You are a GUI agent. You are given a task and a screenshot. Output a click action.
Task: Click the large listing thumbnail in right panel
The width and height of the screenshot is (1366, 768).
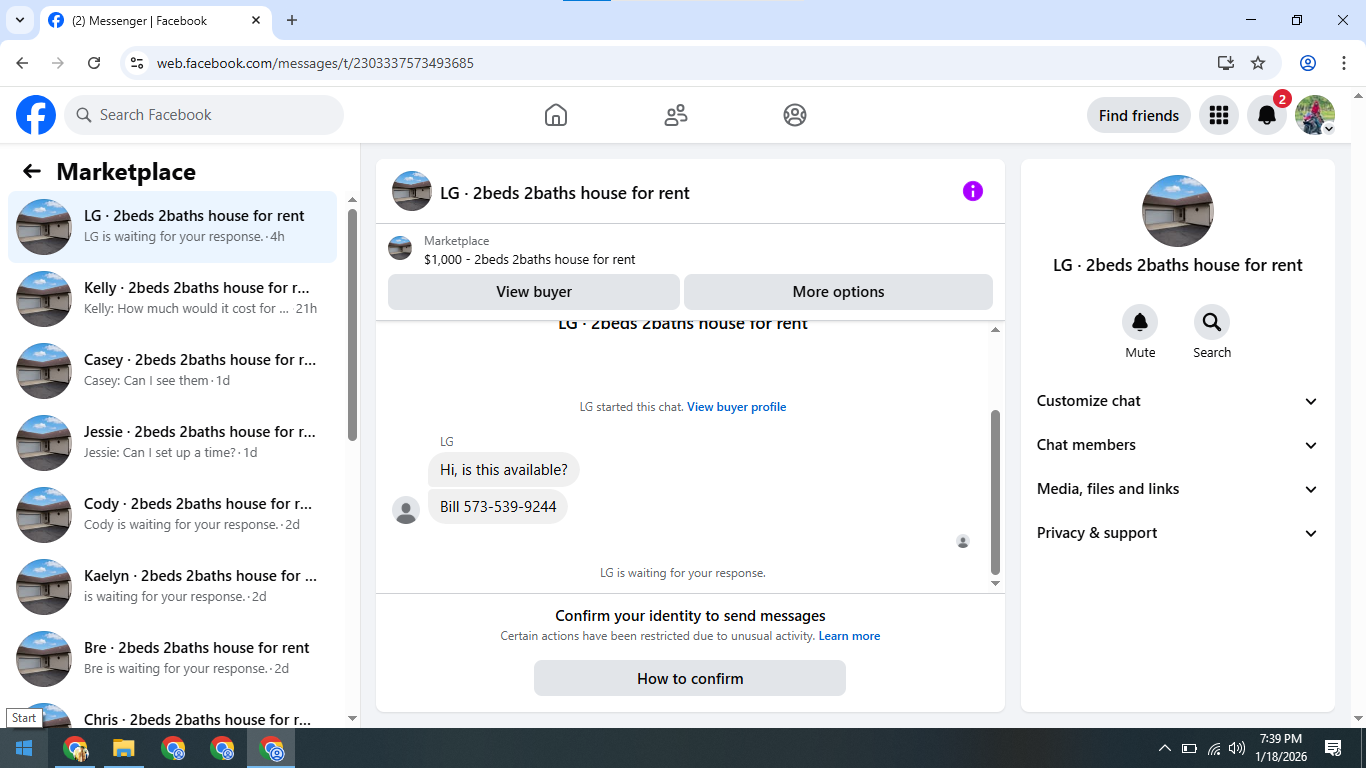[1178, 211]
